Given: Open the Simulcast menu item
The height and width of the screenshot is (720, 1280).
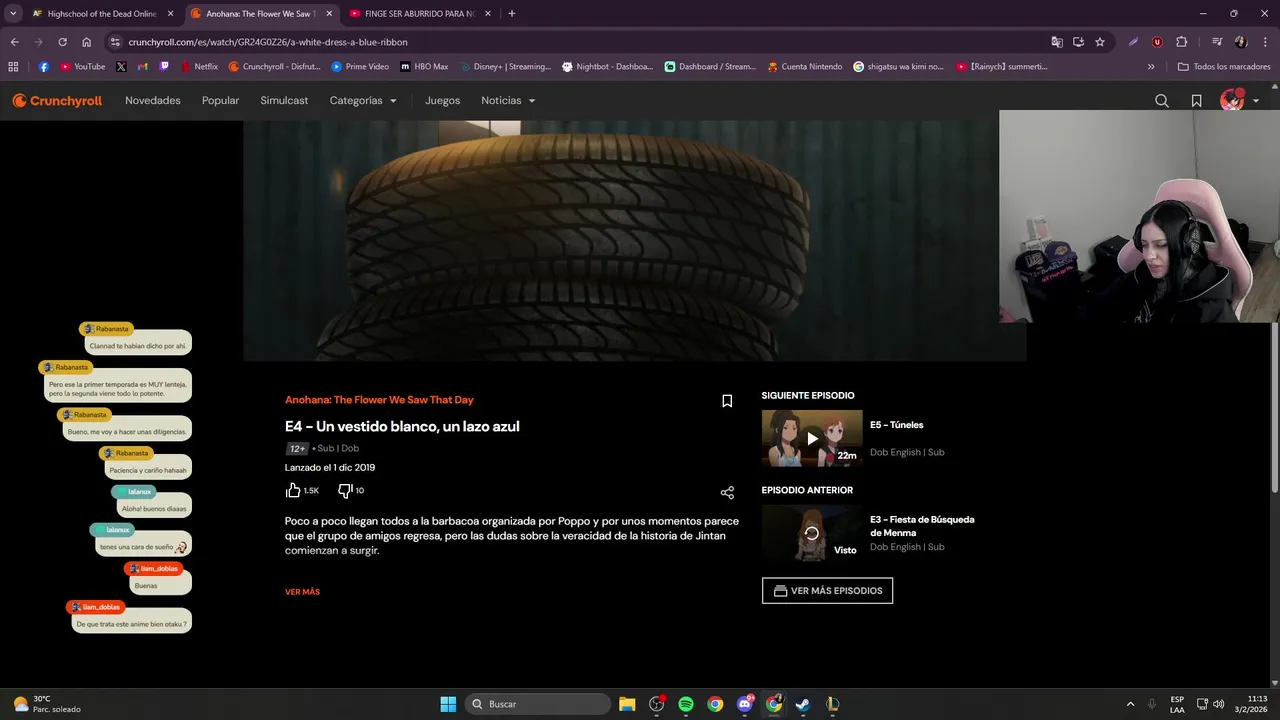Looking at the screenshot, I should pyautogui.click(x=284, y=101).
